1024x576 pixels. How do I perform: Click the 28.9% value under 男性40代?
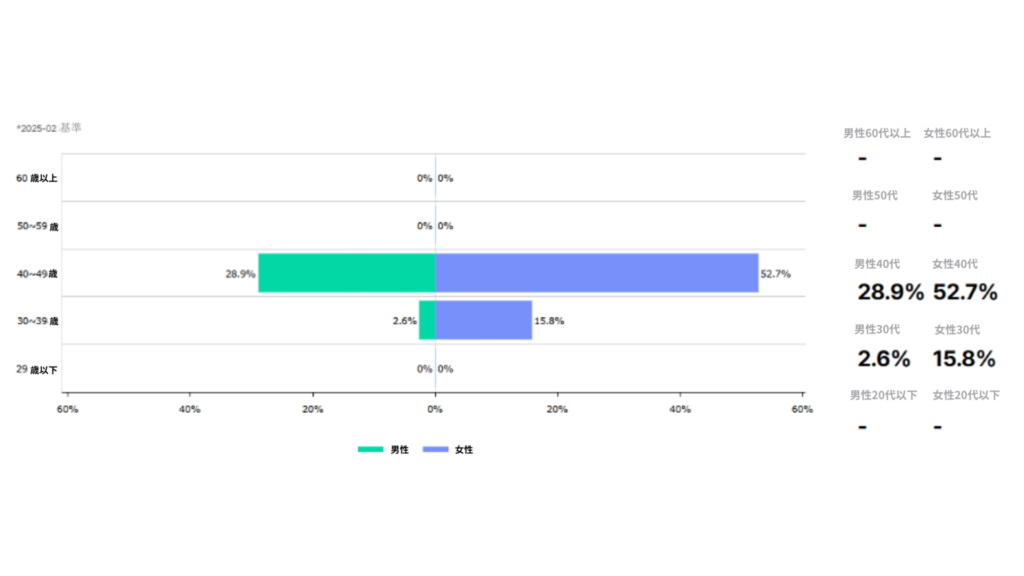click(x=890, y=292)
